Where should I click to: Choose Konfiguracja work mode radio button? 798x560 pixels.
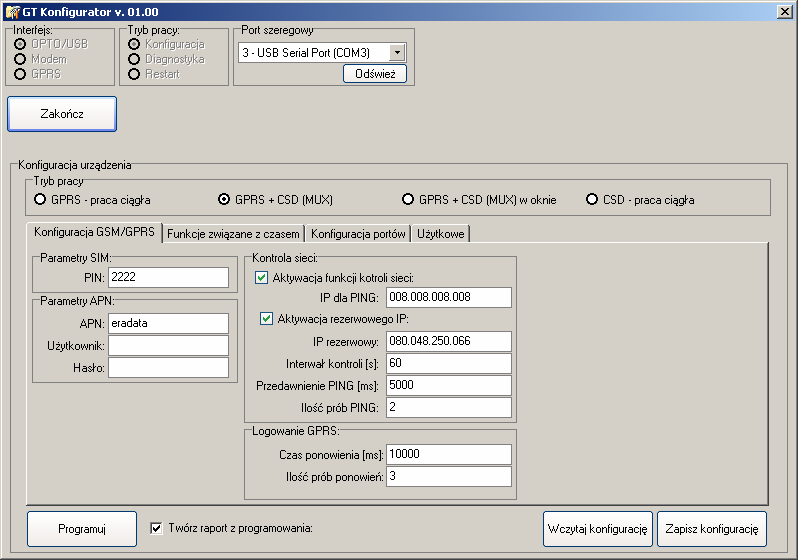(134, 44)
